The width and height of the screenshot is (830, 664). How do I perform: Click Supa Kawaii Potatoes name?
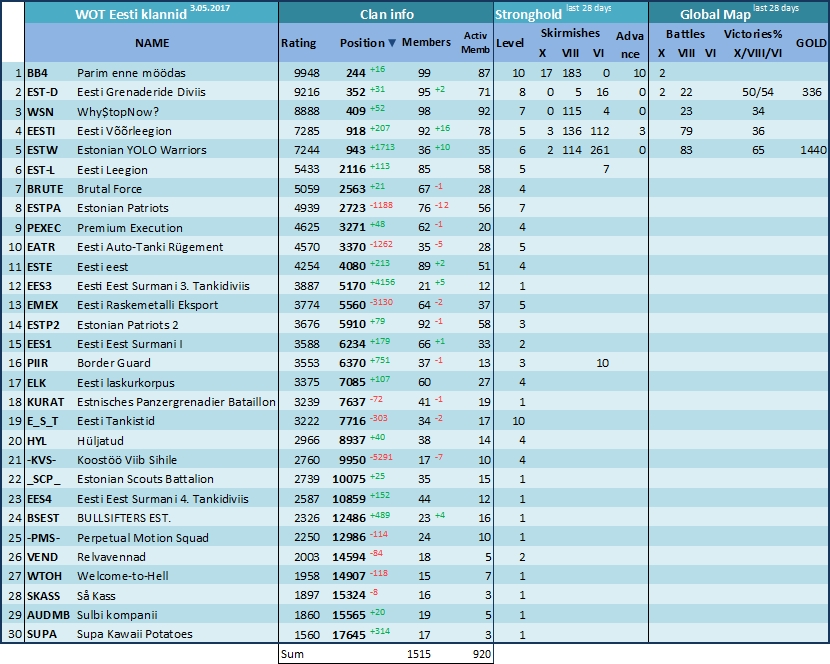(134, 634)
